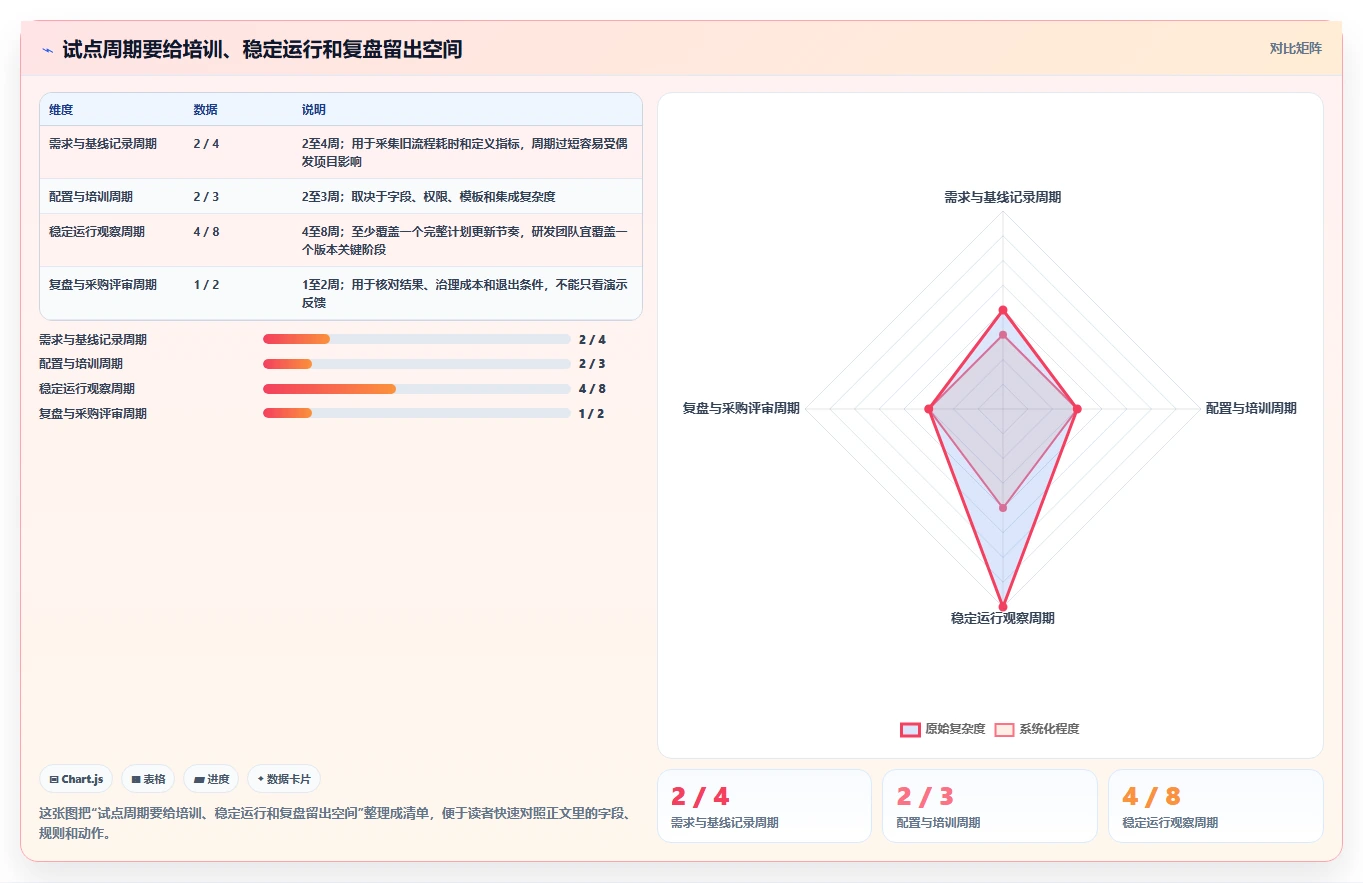Click progress bar for 稳定运行观察周期
Screen dimensions: 1363x883
(417, 388)
